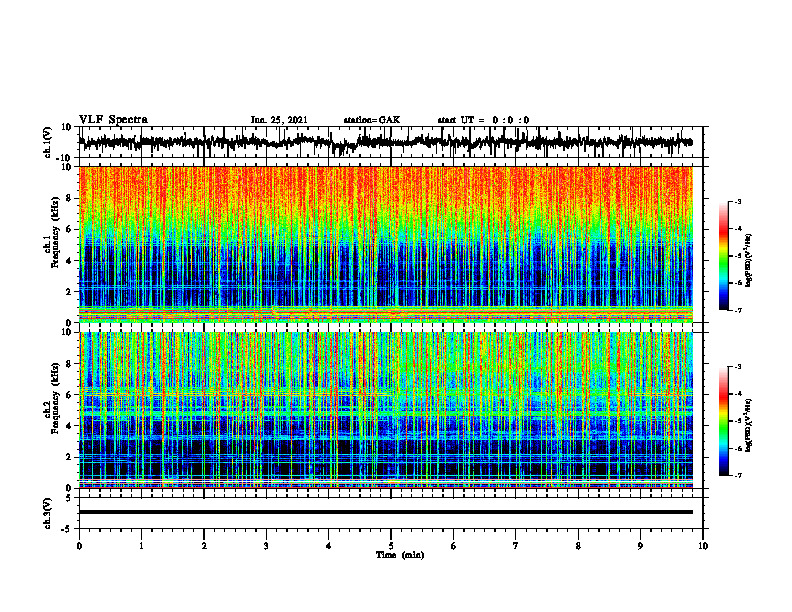Click the ch.1 color scale bar
Screen dimensions: 792x612
pos(723,256)
